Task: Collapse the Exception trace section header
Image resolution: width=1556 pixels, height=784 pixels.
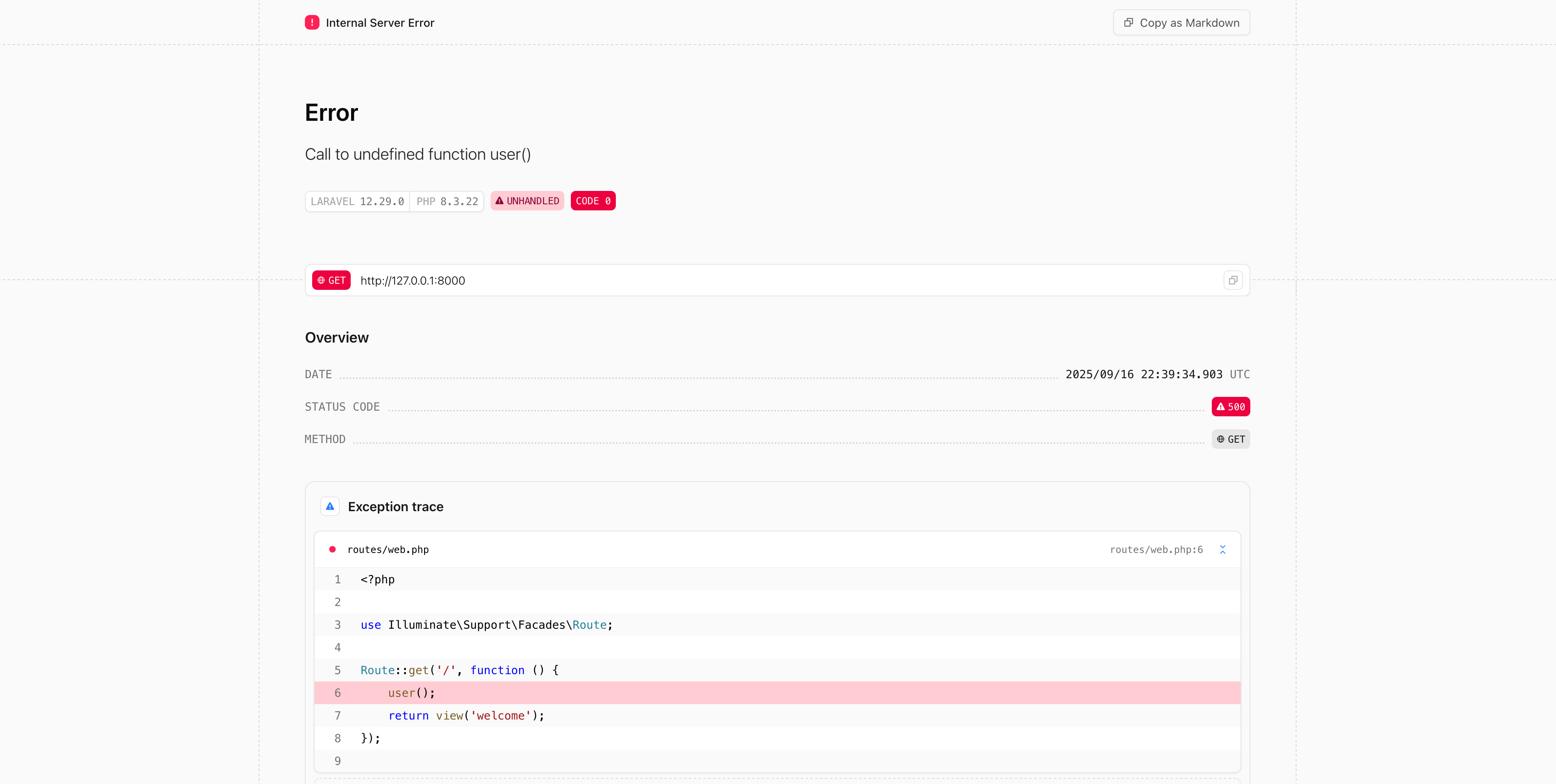Action: [x=396, y=507]
